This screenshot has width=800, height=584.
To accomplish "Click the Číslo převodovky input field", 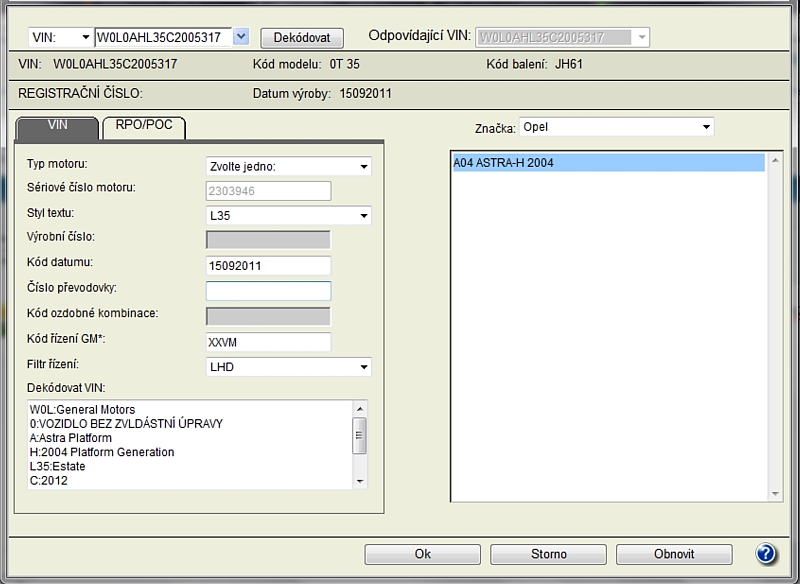I will [268, 291].
